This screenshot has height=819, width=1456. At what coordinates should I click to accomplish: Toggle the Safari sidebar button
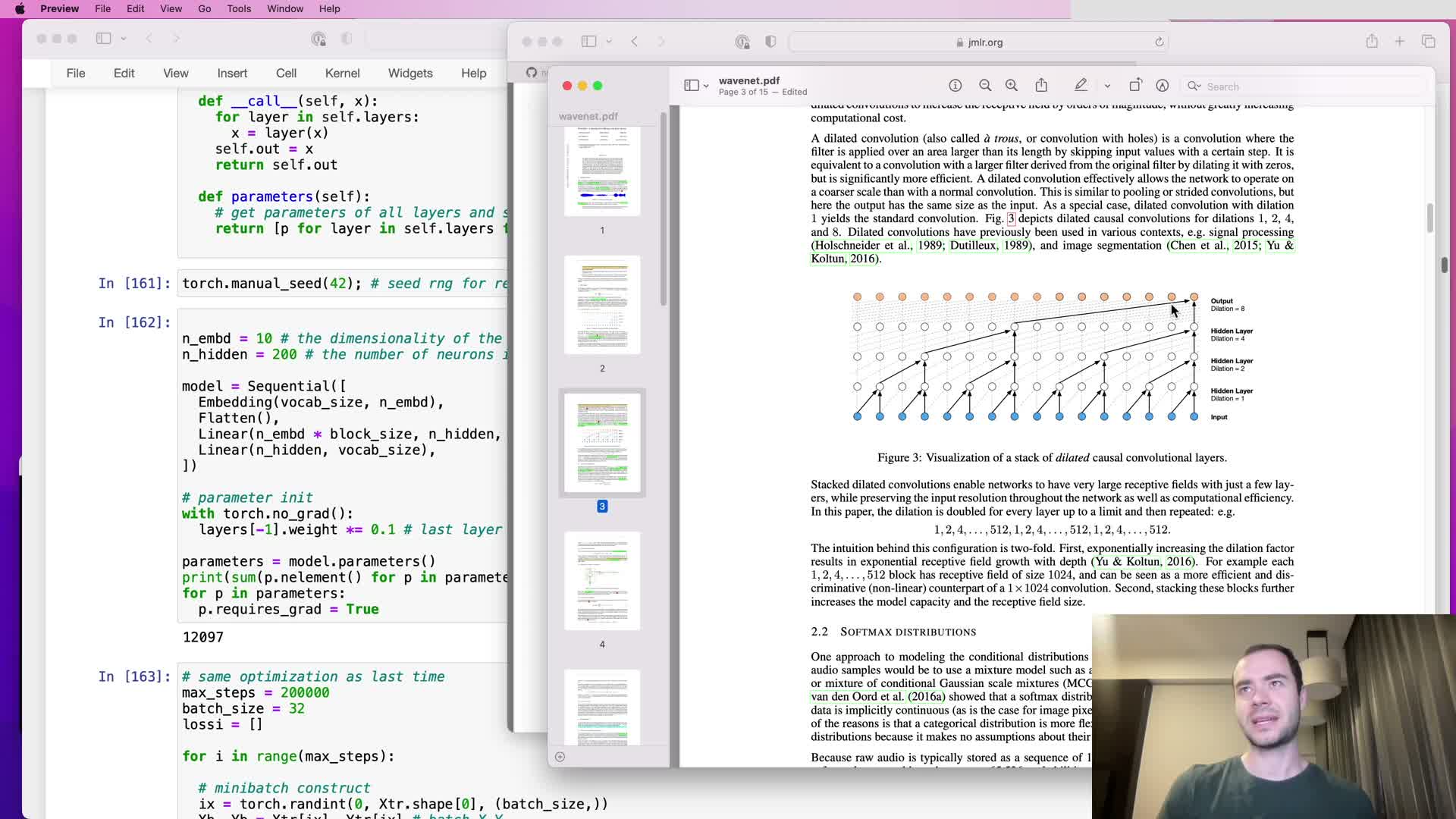[588, 42]
